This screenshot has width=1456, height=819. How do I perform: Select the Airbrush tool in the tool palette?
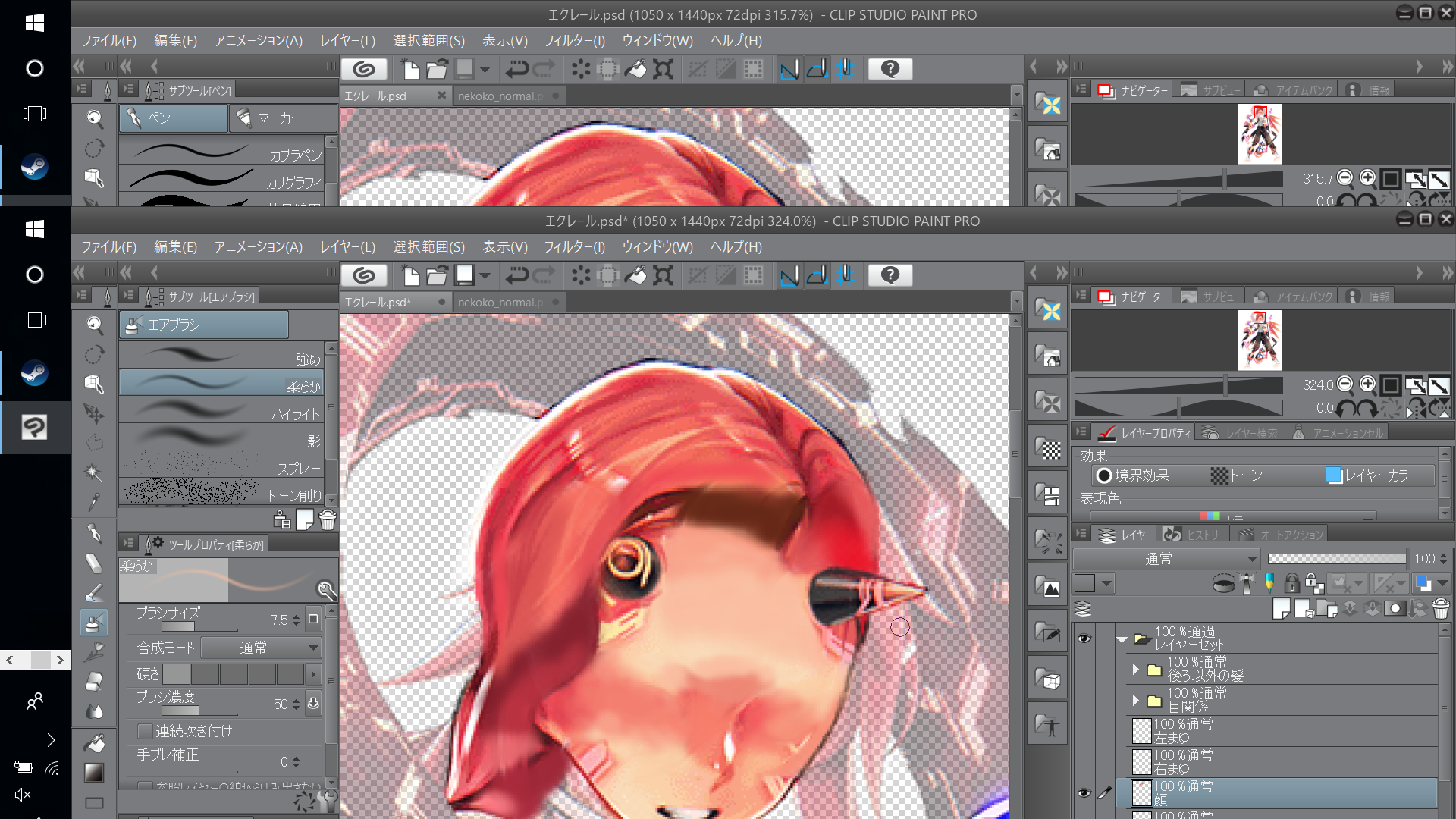[94, 623]
